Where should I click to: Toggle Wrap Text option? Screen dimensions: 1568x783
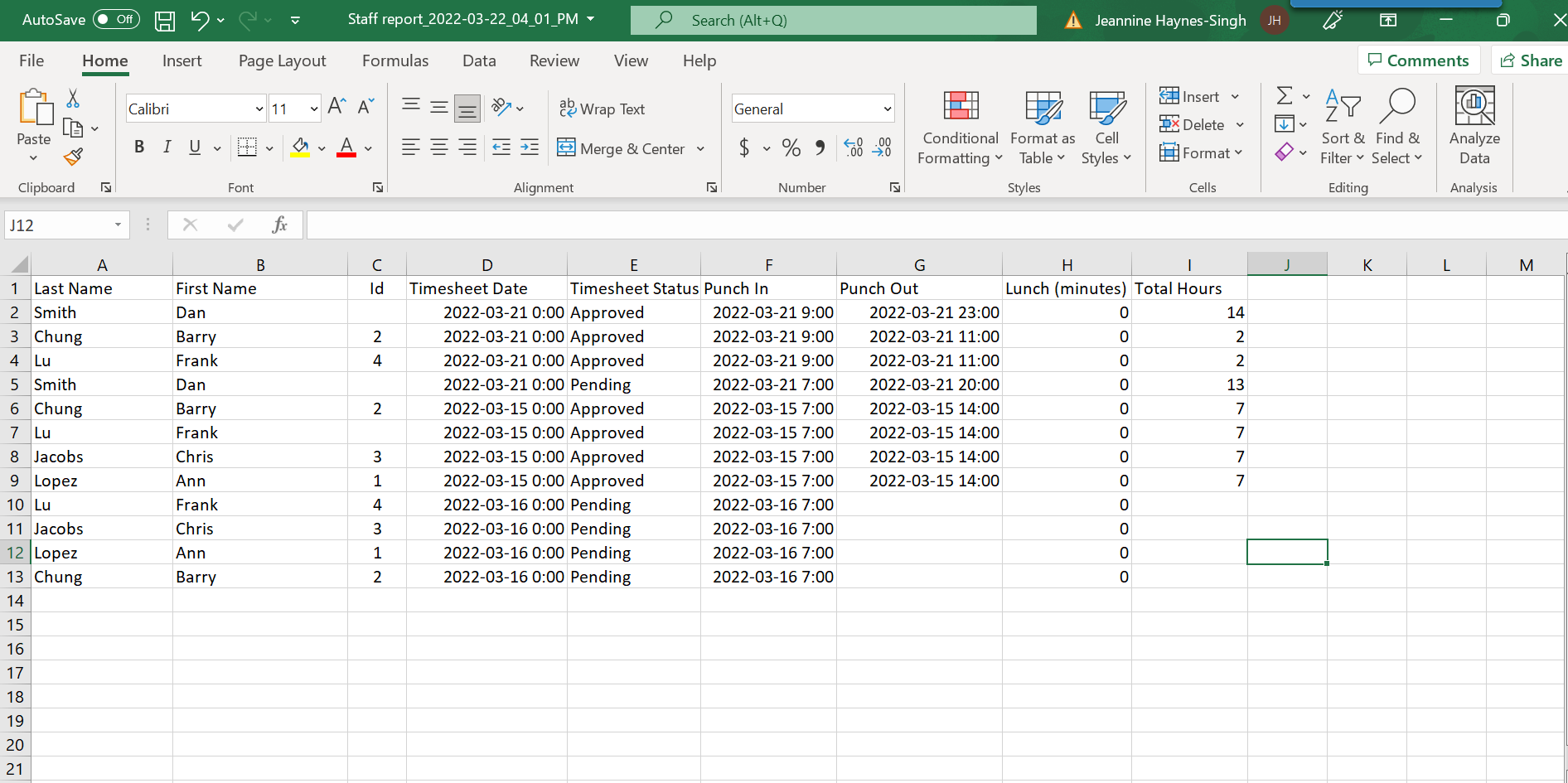click(x=602, y=109)
